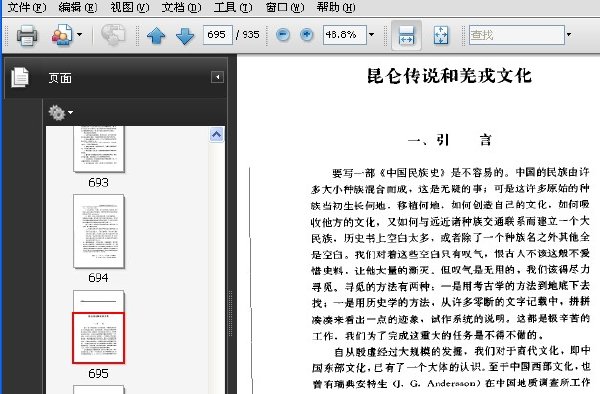Open the thumbnail options gear menu
Screen dimensions: 600x394
click(60, 113)
